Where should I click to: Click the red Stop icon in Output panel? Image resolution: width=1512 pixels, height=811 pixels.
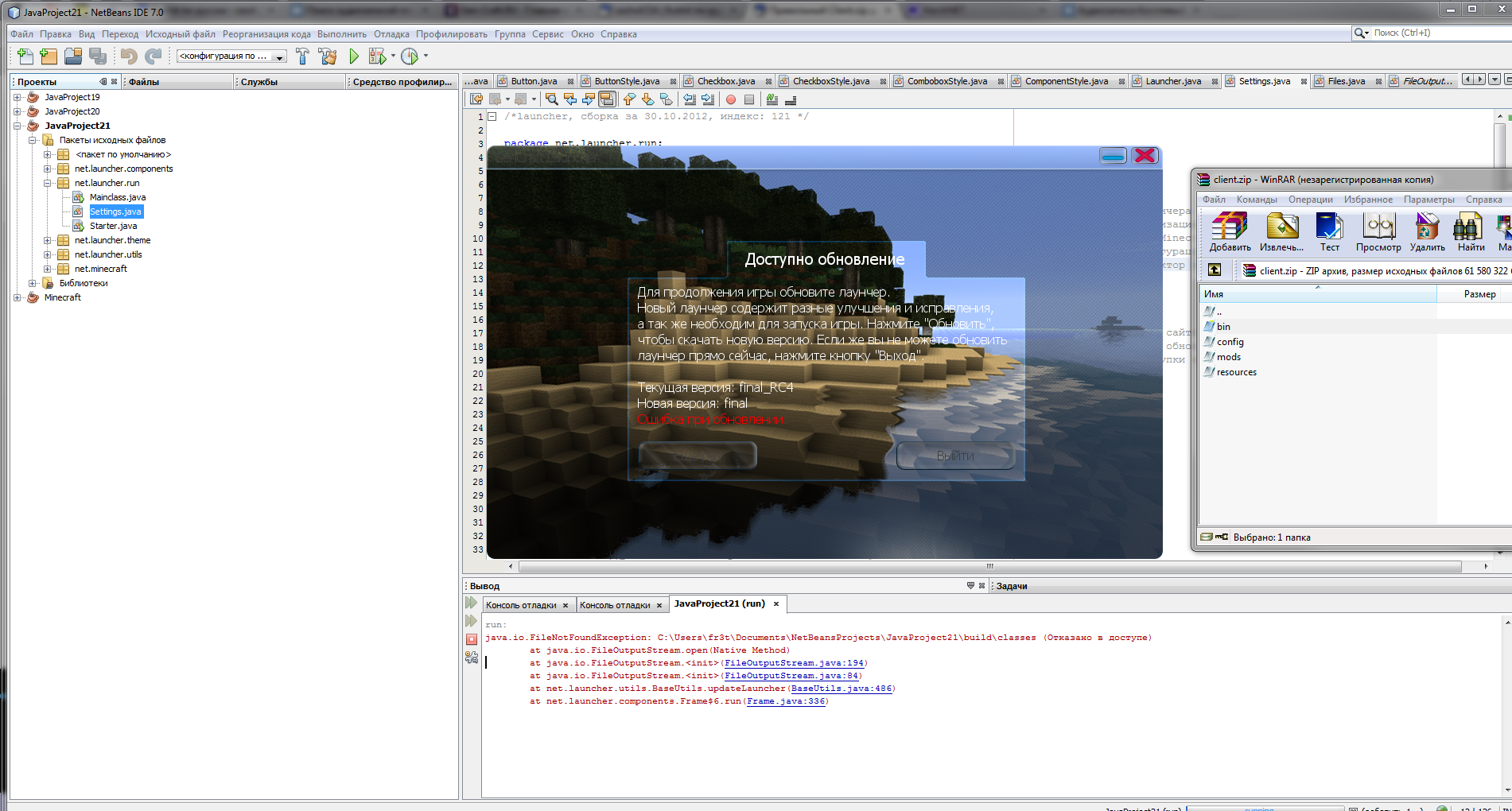point(472,639)
